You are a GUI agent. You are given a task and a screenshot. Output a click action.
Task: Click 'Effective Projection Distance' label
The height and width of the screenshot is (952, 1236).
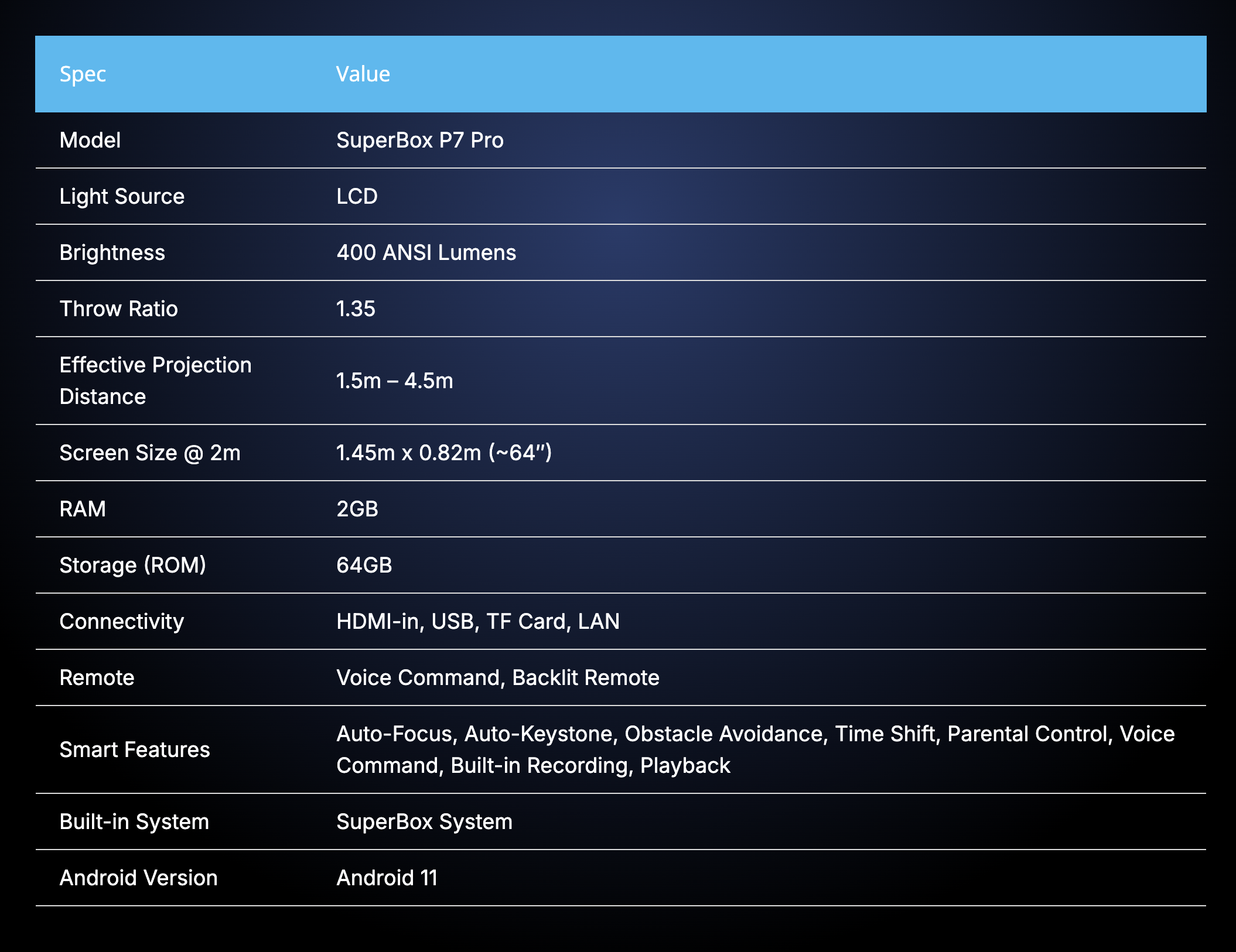pos(156,381)
